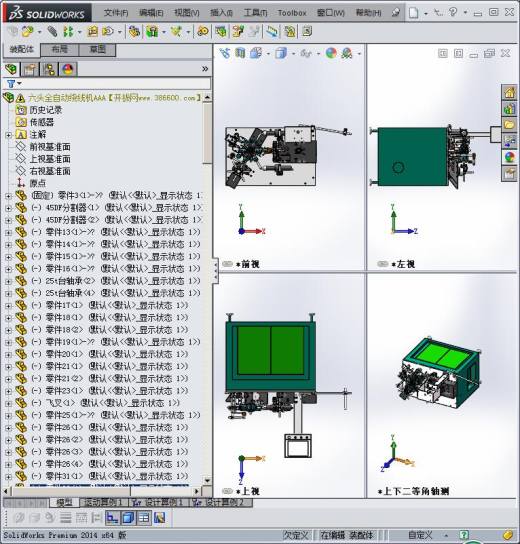Toggle the four-view viewport layout button
The height and width of the screenshot is (544, 520).
[x=144, y=518]
